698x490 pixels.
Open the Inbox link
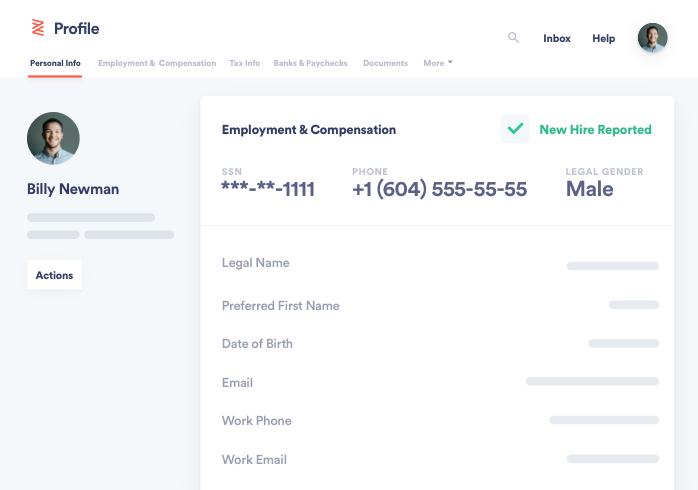[x=556, y=38]
